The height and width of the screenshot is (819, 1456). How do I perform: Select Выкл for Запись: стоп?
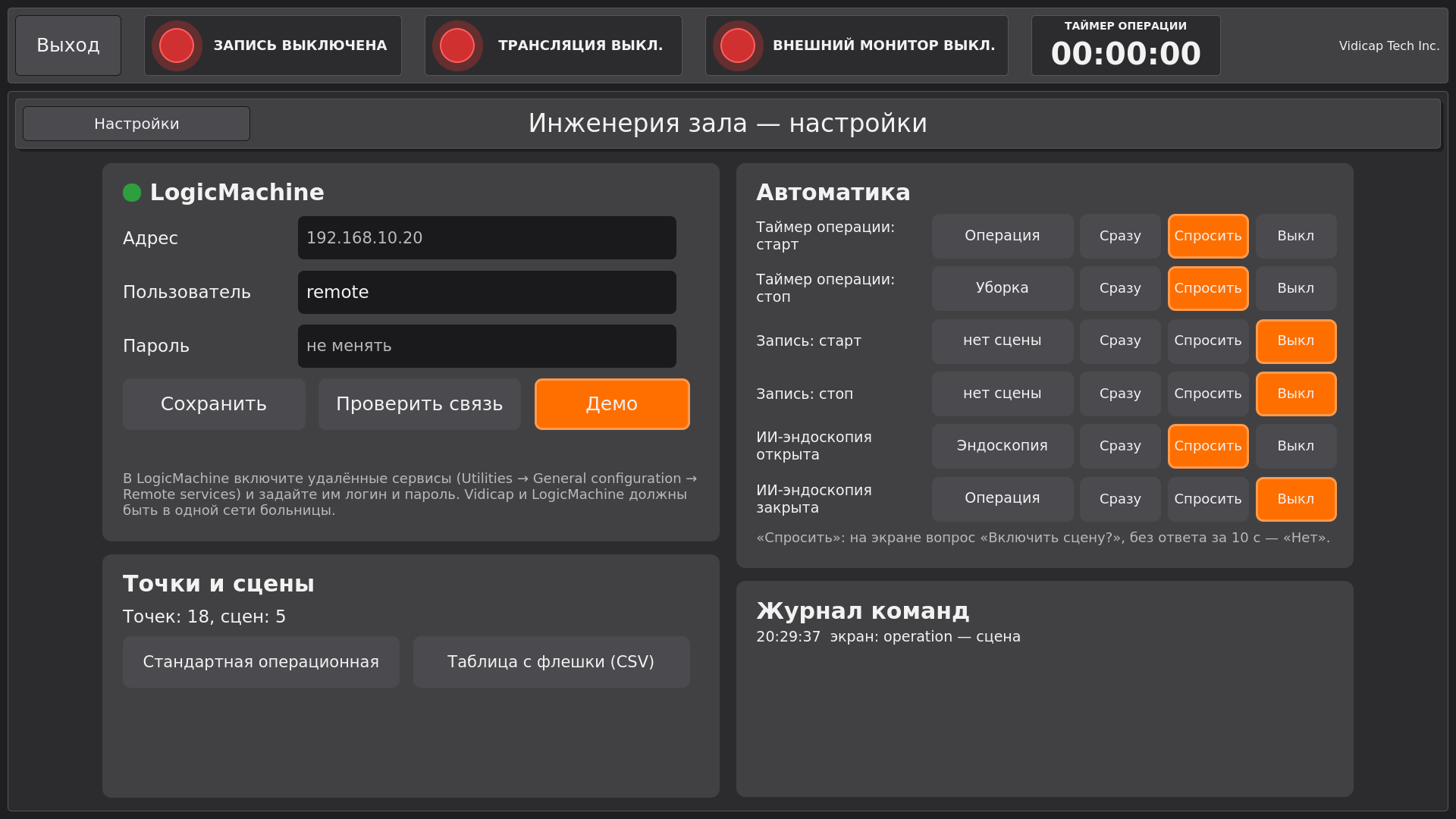(1296, 394)
